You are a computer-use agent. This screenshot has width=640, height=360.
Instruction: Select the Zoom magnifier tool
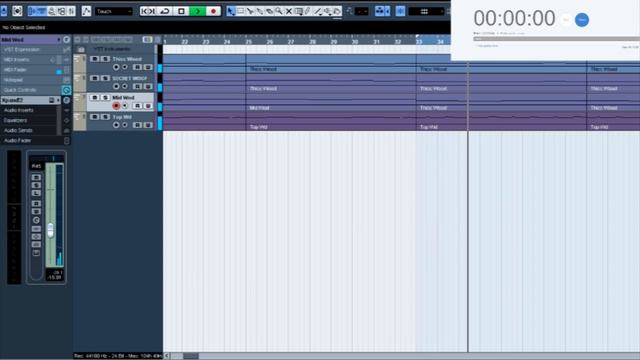278,11
